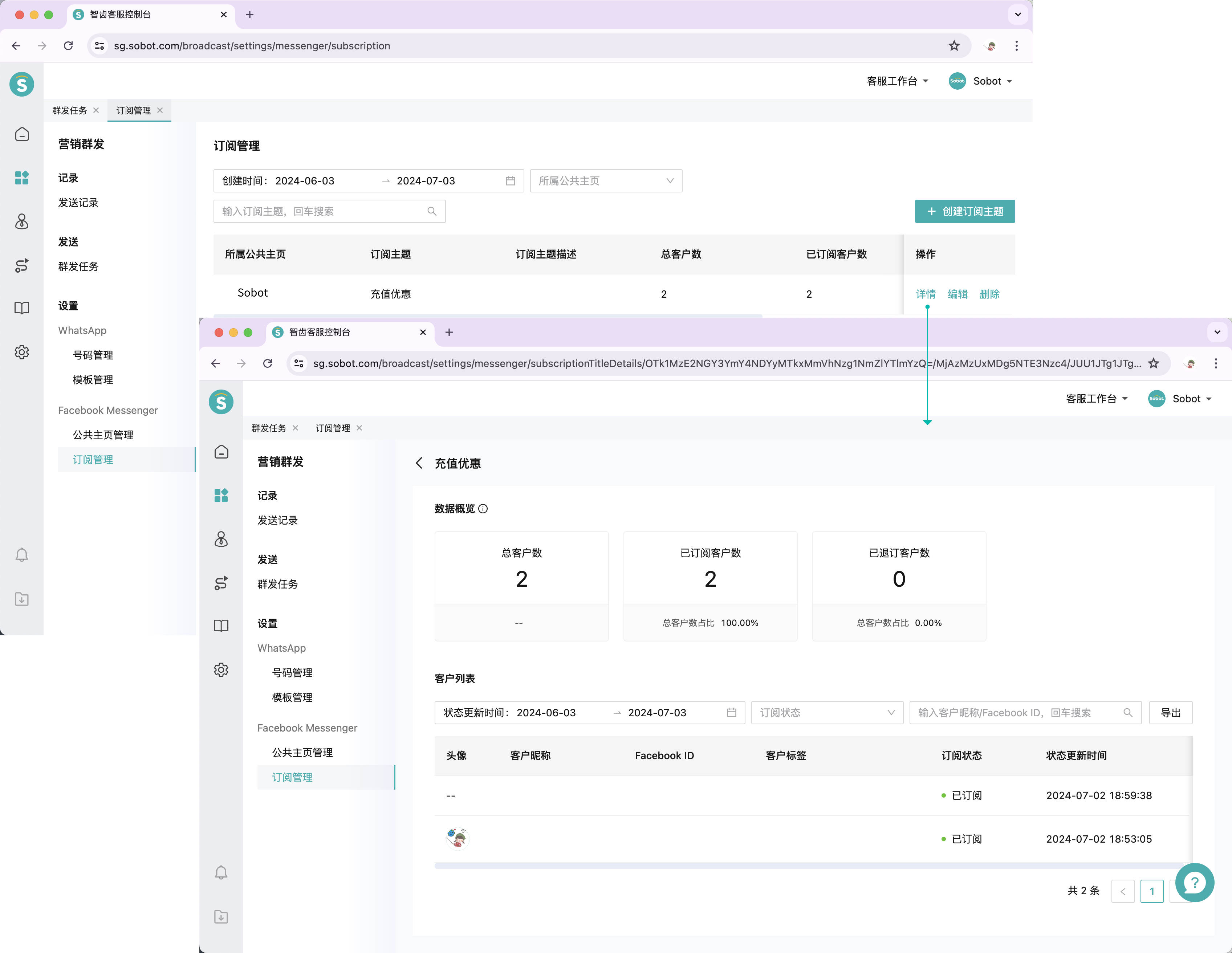Viewport: 1232px width, 953px height.
Task: Click 详情 link for 充值优惠 row
Action: point(926,294)
